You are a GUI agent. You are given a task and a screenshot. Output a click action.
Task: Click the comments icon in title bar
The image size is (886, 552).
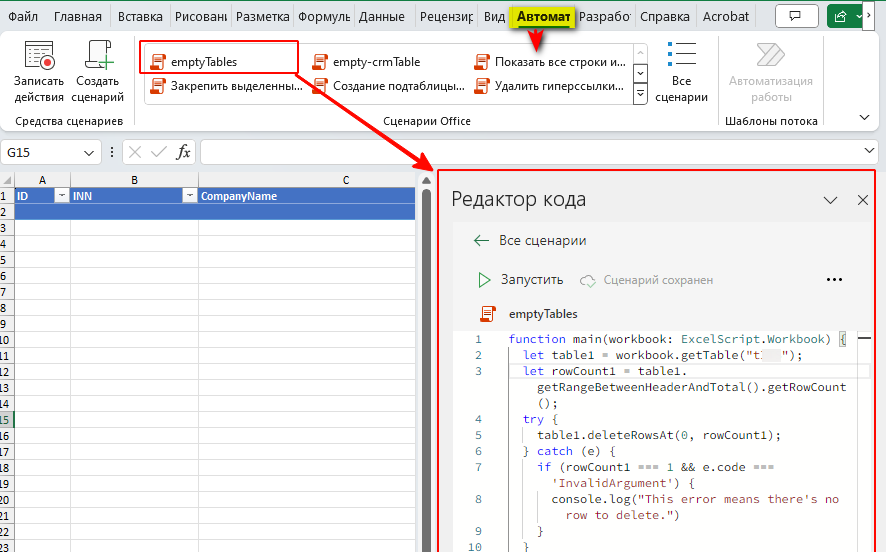(796, 17)
